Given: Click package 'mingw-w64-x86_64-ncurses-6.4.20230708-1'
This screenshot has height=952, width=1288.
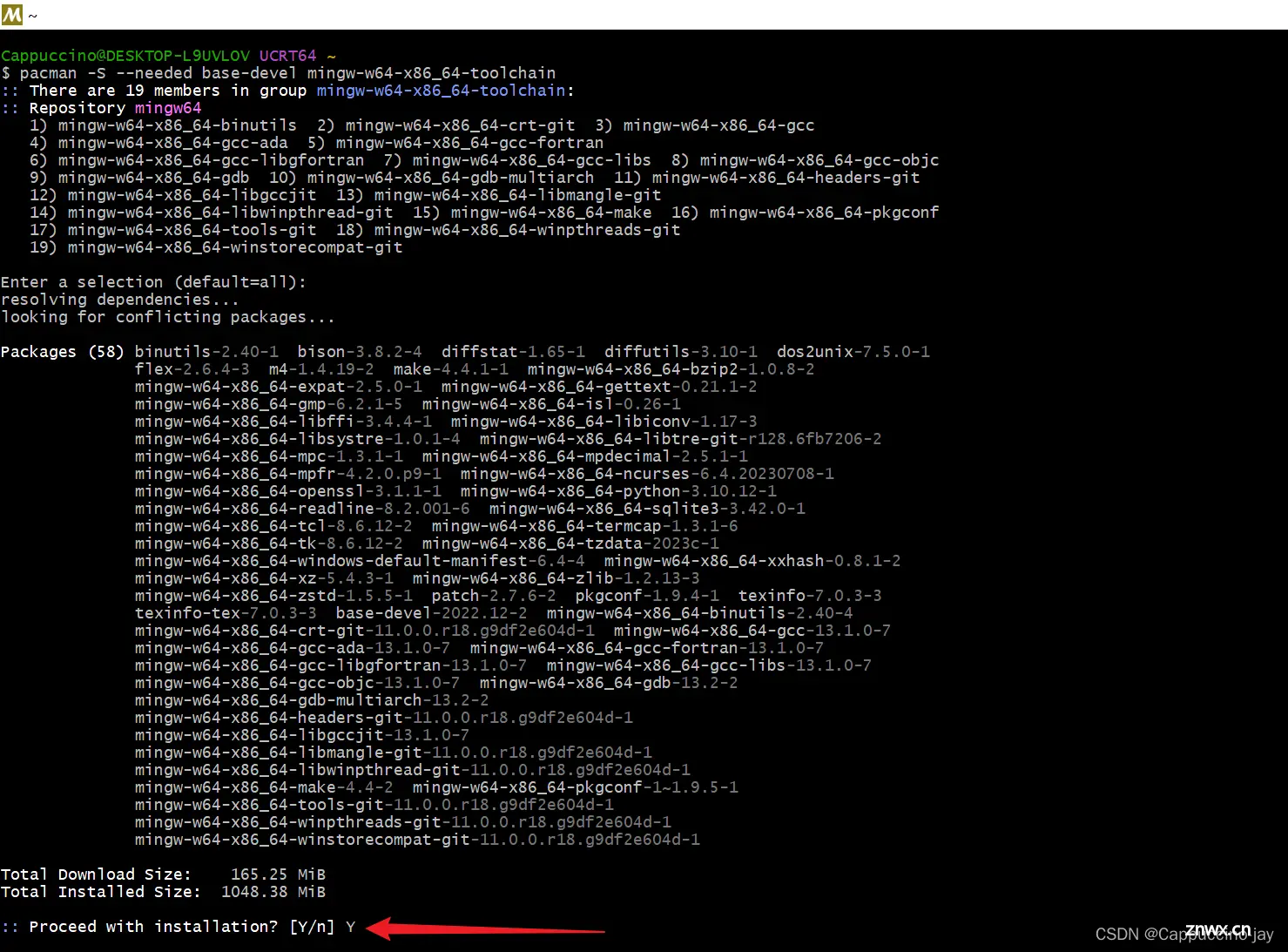Looking at the screenshot, I should point(647,474).
